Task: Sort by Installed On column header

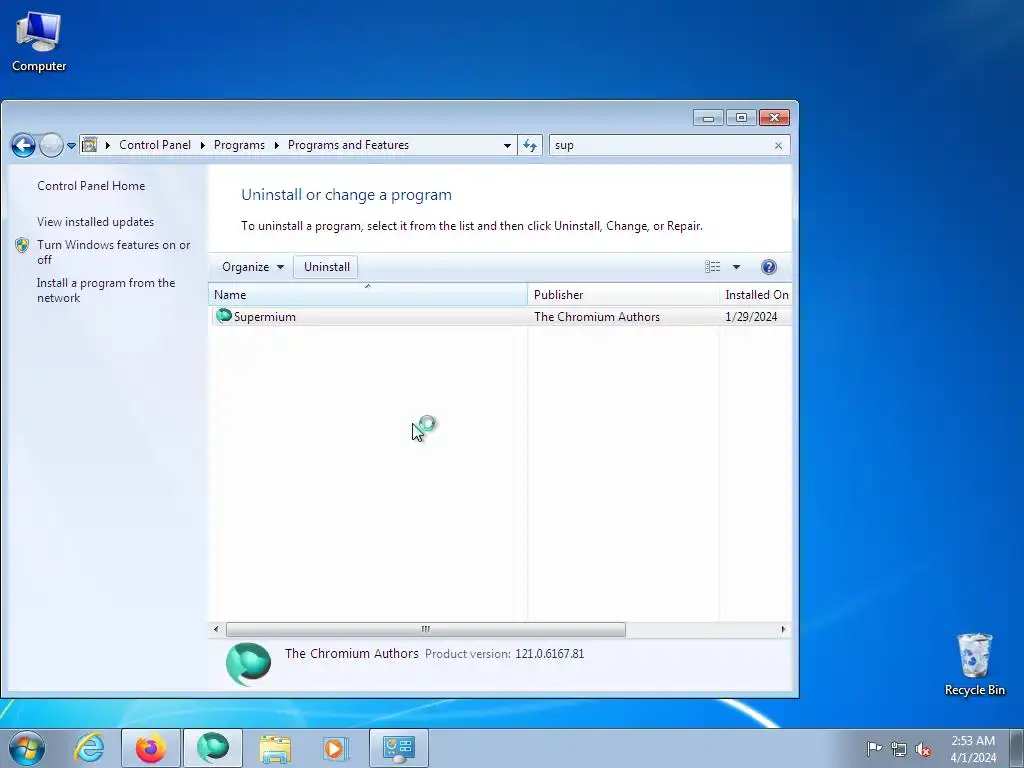Action: (x=756, y=295)
